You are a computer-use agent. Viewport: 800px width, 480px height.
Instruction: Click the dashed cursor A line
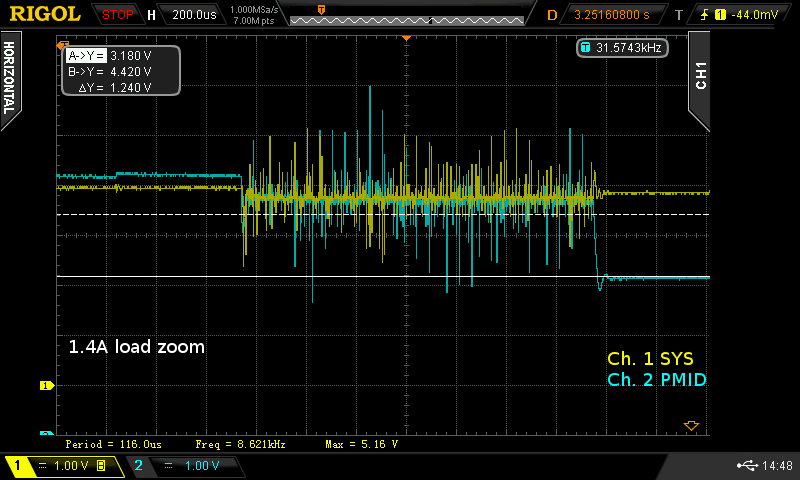[383, 214]
